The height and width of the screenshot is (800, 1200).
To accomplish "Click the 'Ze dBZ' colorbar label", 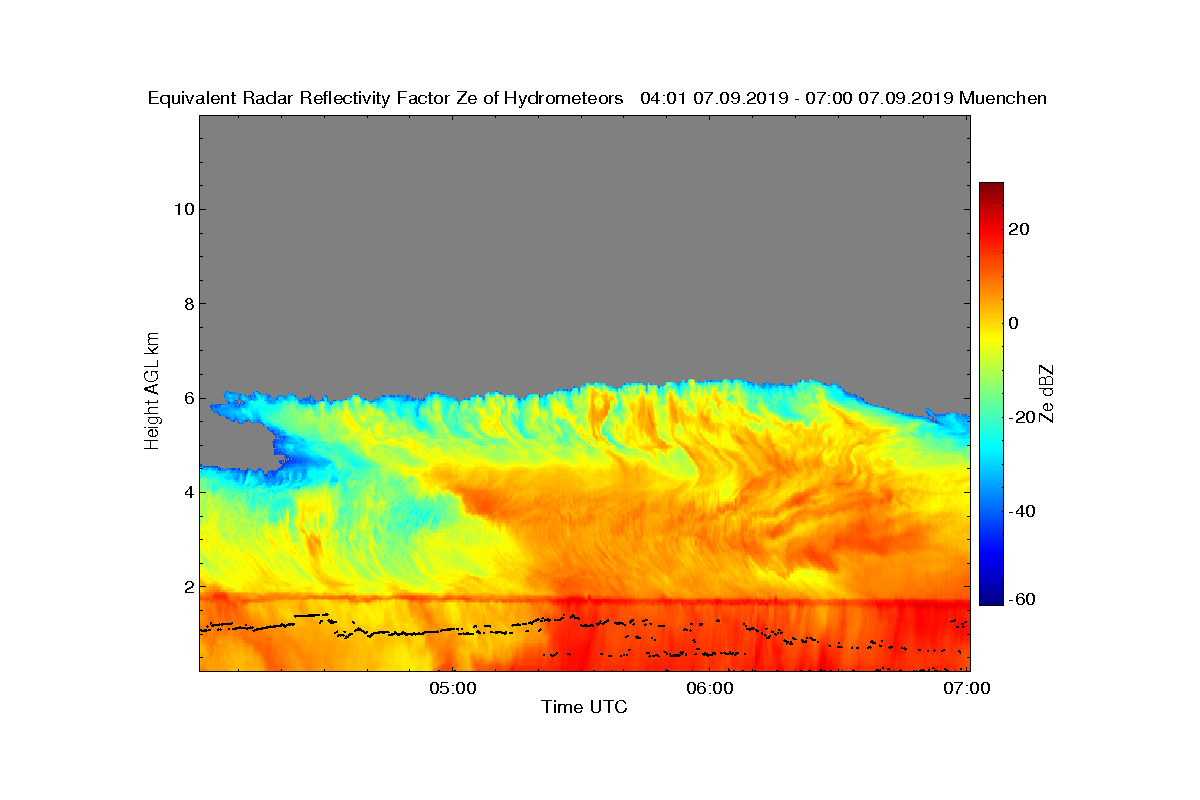I will tap(1047, 393).
